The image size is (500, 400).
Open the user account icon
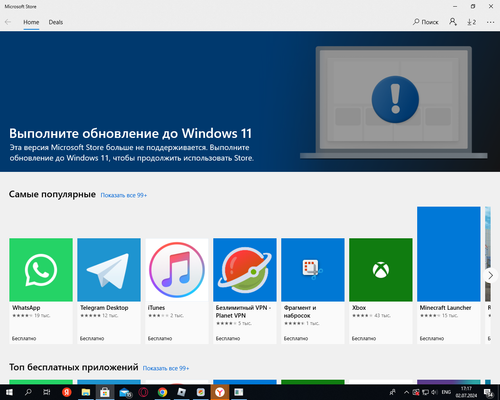tap(453, 22)
